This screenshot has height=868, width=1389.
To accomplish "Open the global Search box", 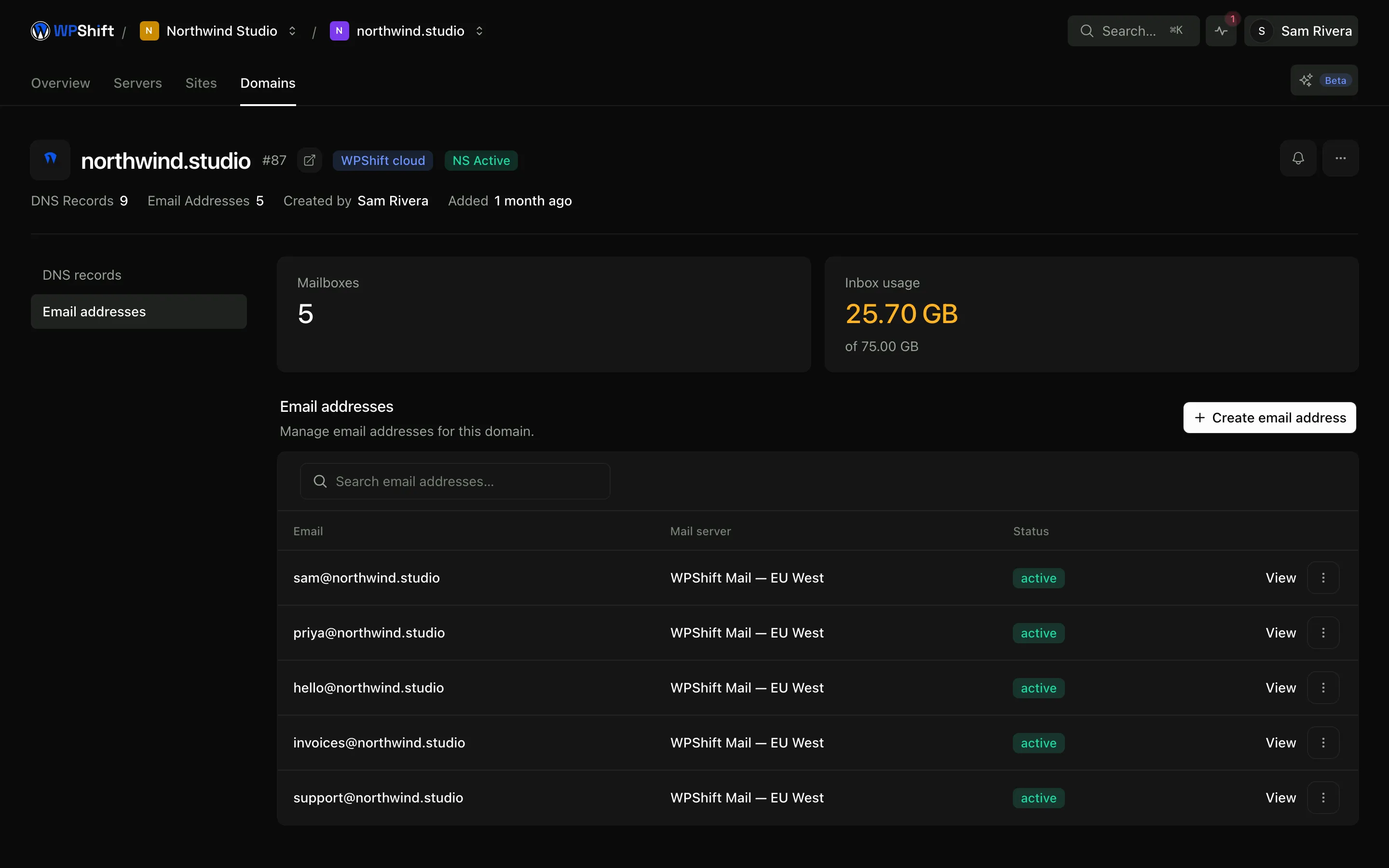I will (x=1133, y=31).
